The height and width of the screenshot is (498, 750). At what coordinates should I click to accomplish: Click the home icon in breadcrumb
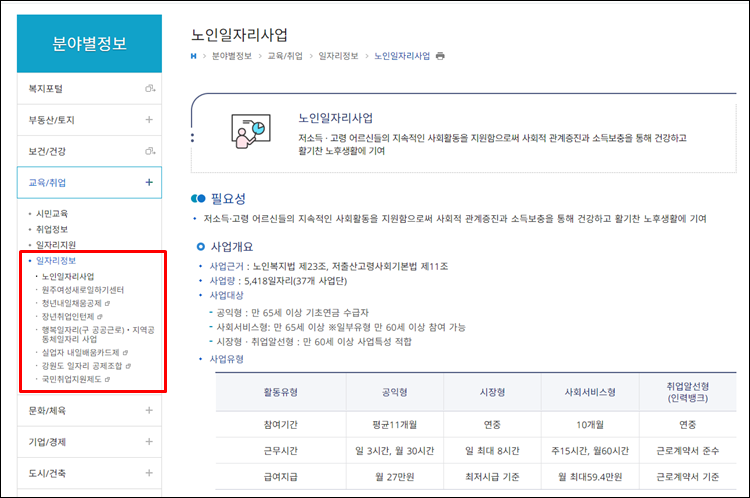click(193, 56)
